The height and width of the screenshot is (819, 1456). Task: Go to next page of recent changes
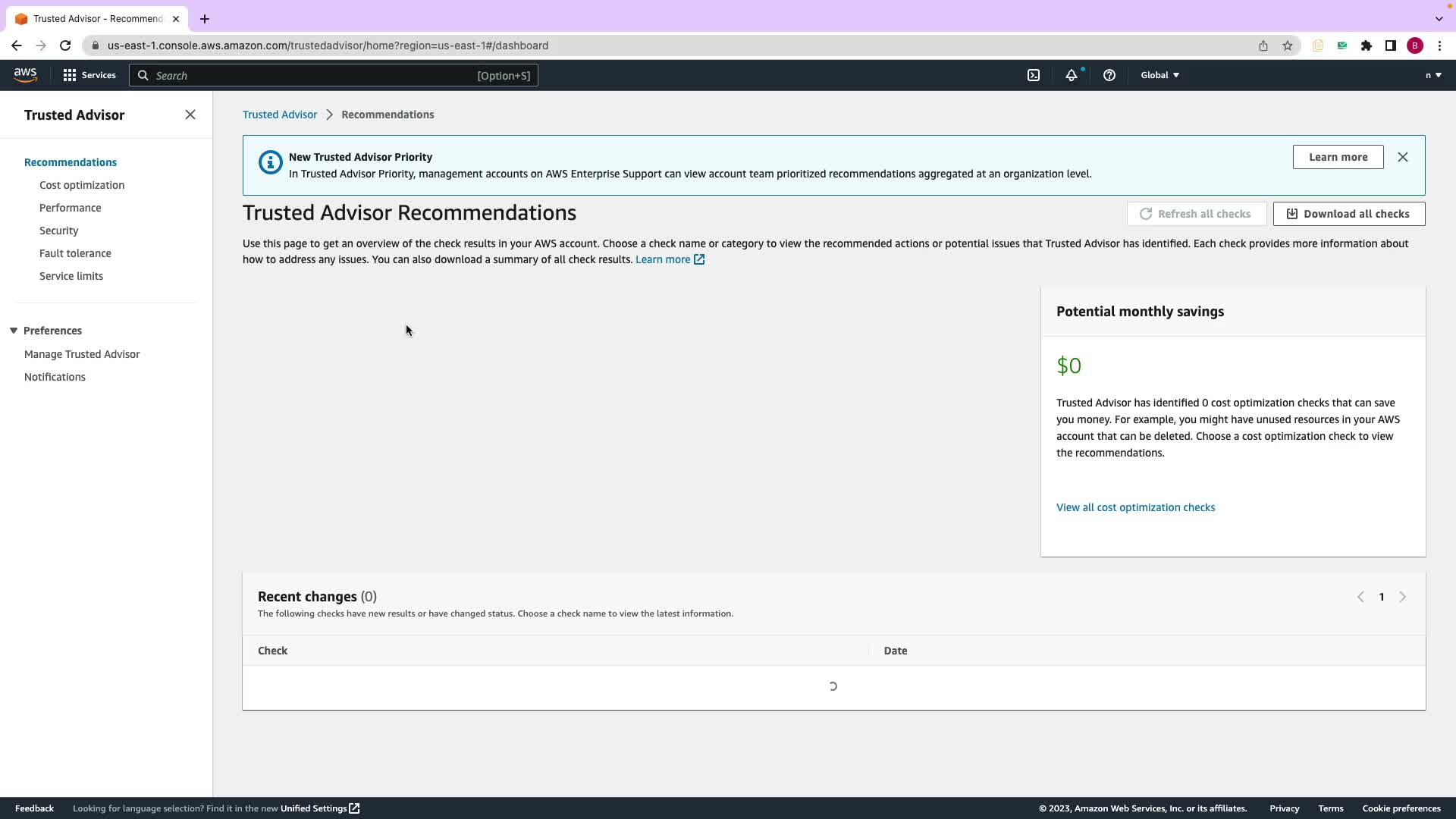click(x=1402, y=597)
